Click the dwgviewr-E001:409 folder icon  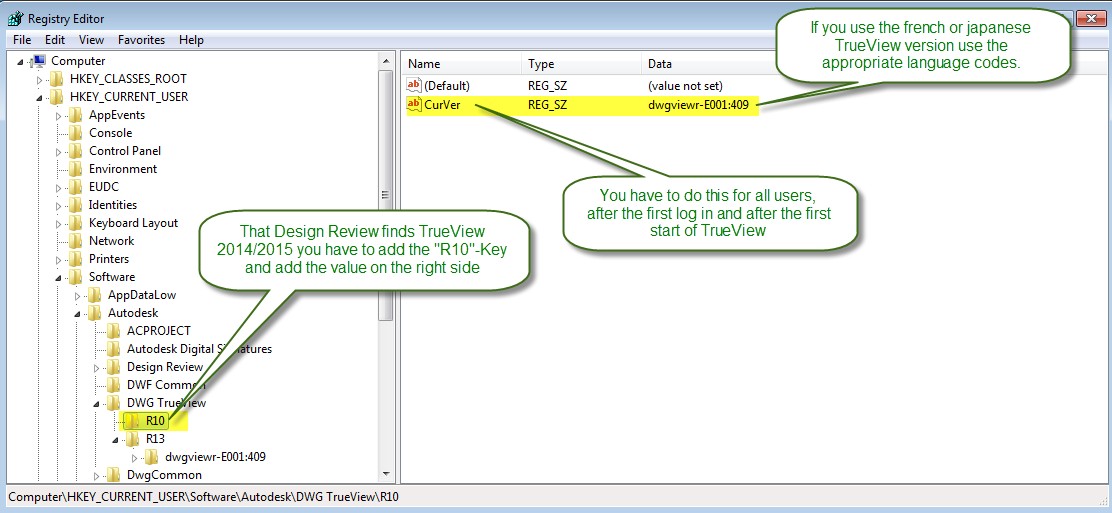[x=152, y=457]
